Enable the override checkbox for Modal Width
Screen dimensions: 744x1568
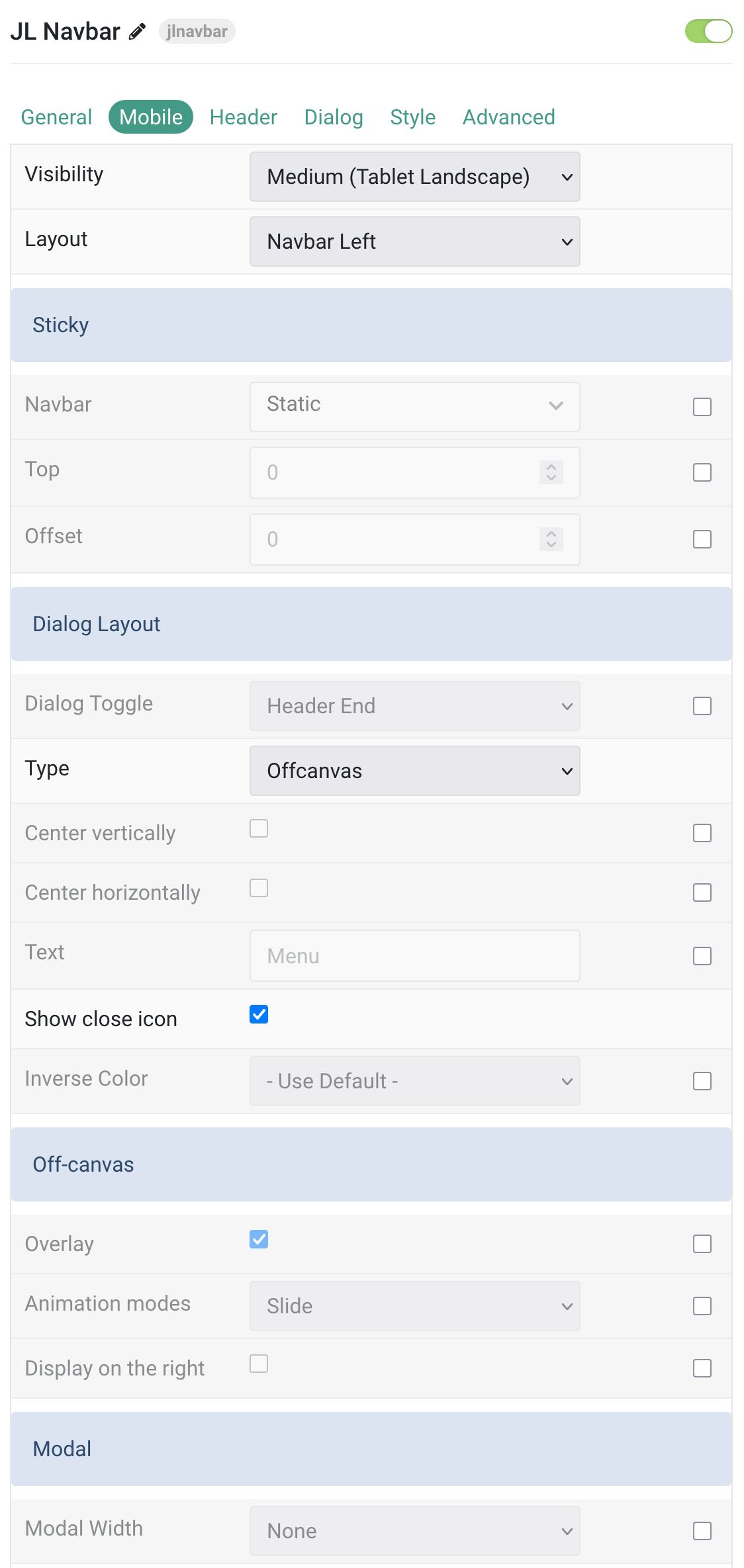pyautogui.click(x=702, y=1531)
